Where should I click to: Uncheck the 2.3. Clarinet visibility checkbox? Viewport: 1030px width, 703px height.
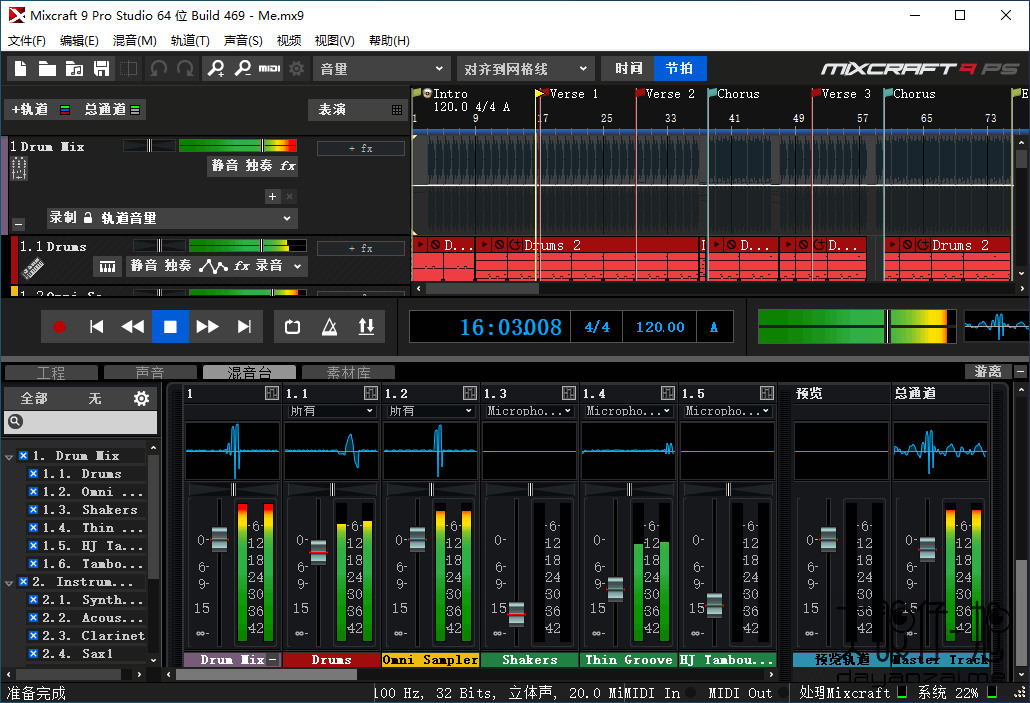click(x=33, y=635)
